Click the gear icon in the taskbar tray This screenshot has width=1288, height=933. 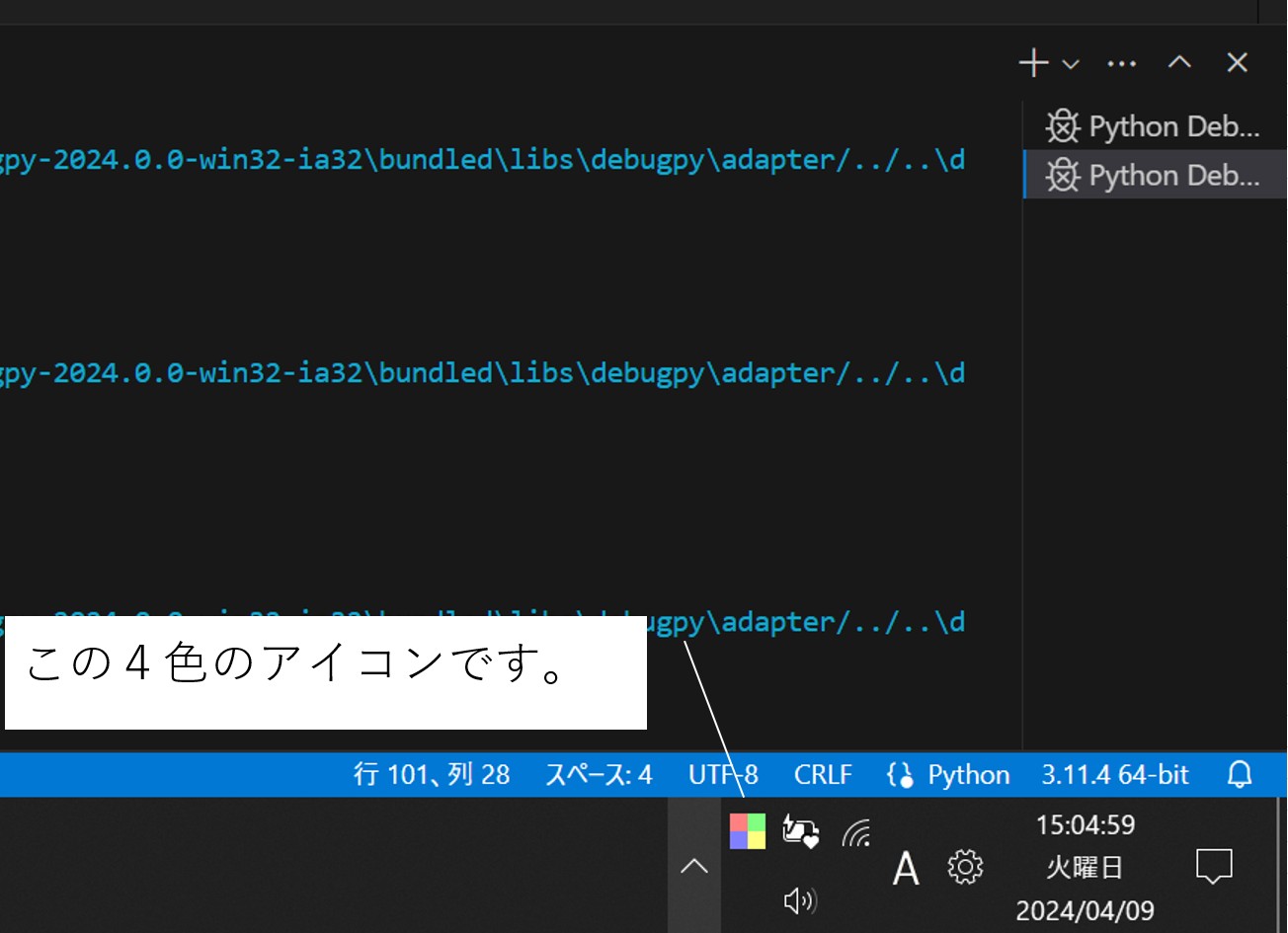point(965,867)
